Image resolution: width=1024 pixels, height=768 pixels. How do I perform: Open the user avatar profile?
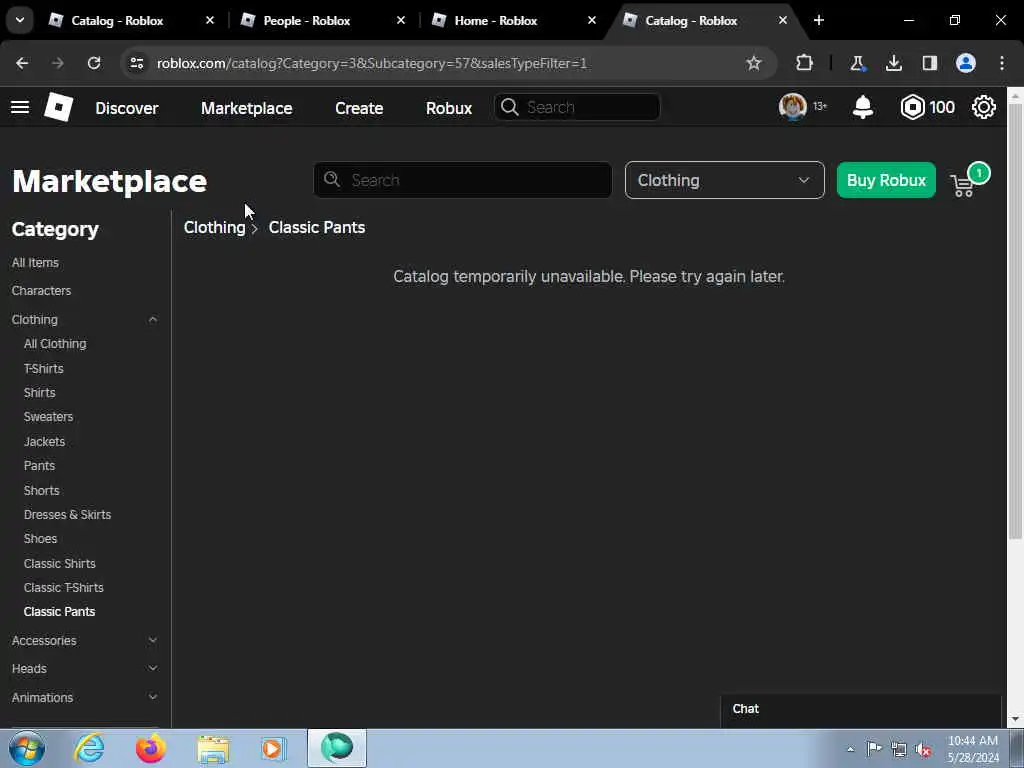793,107
